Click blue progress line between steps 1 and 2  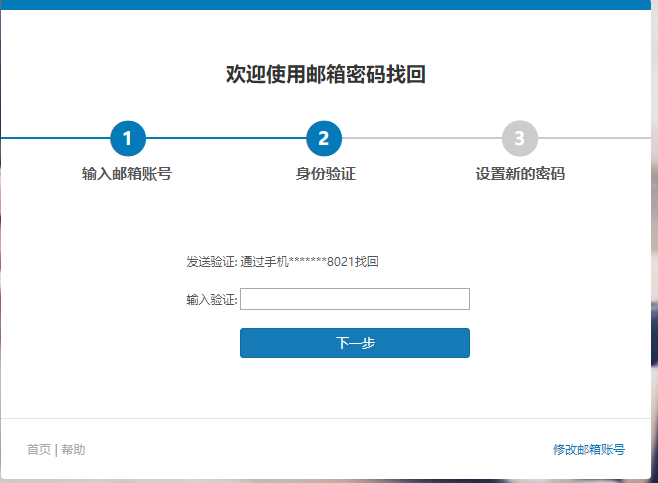tap(225, 138)
